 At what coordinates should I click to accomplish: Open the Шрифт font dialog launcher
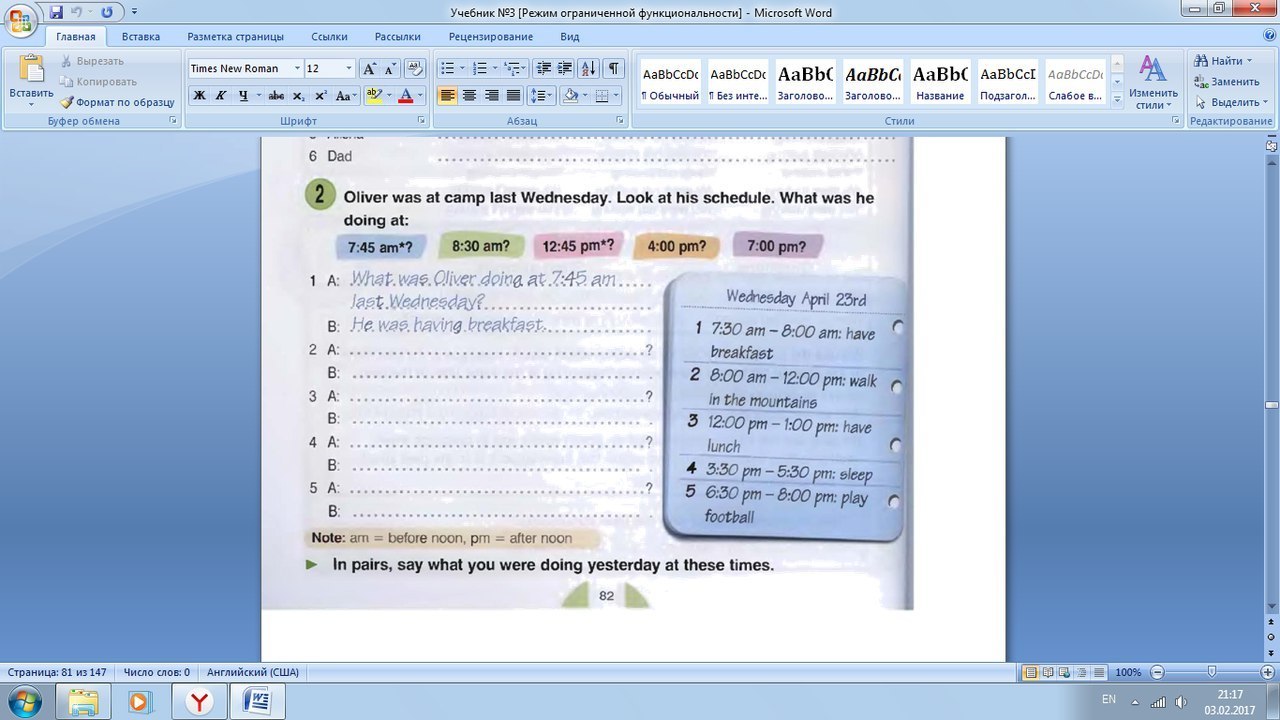pos(421,121)
